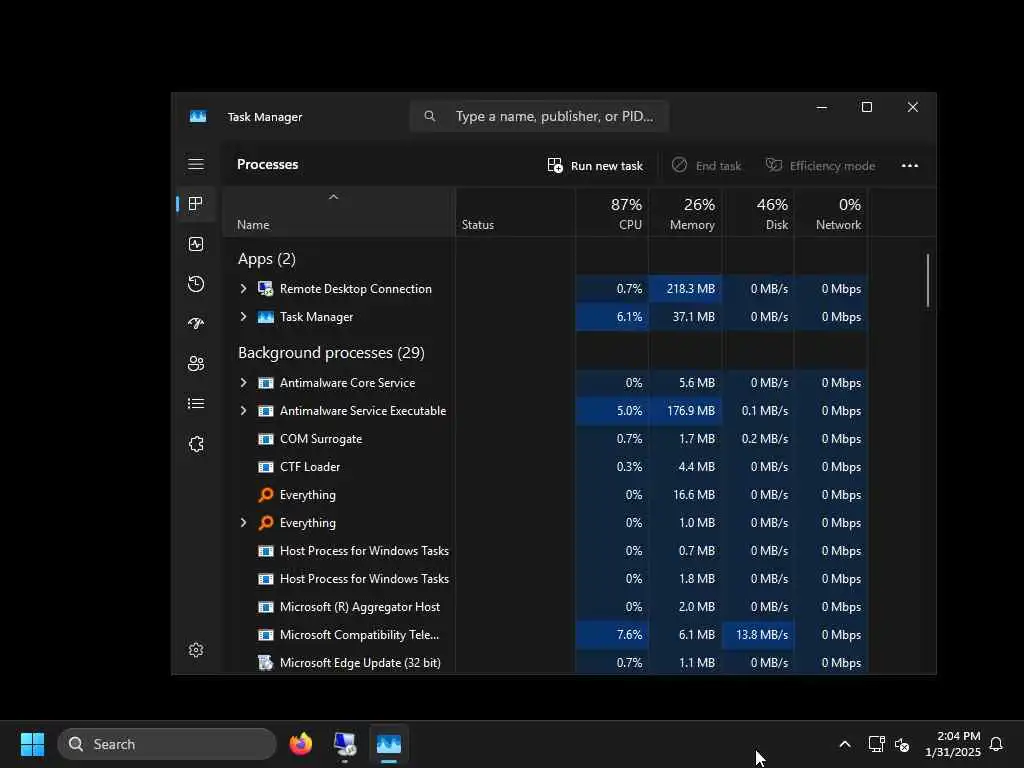Open Remote Desktop Connection from taskbar
Viewport: 1024px width, 768px height.
click(x=345, y=744)
